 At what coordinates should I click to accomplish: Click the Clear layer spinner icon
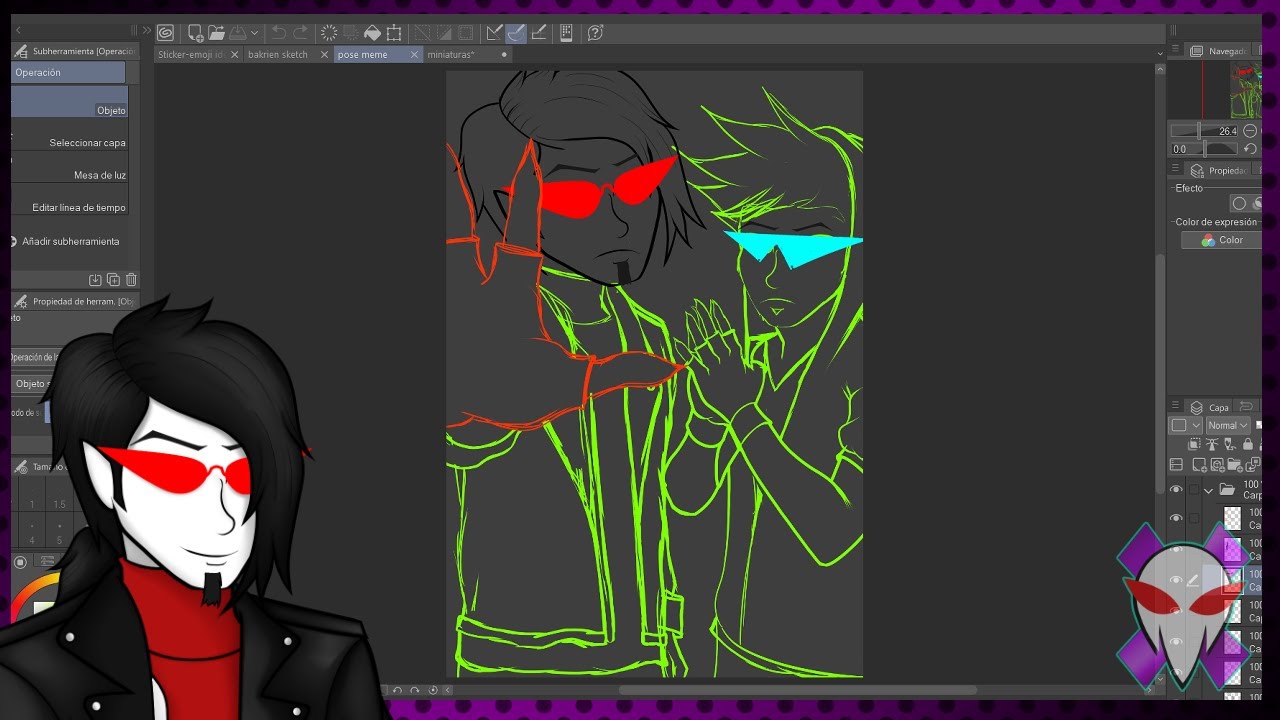point(329,33)
